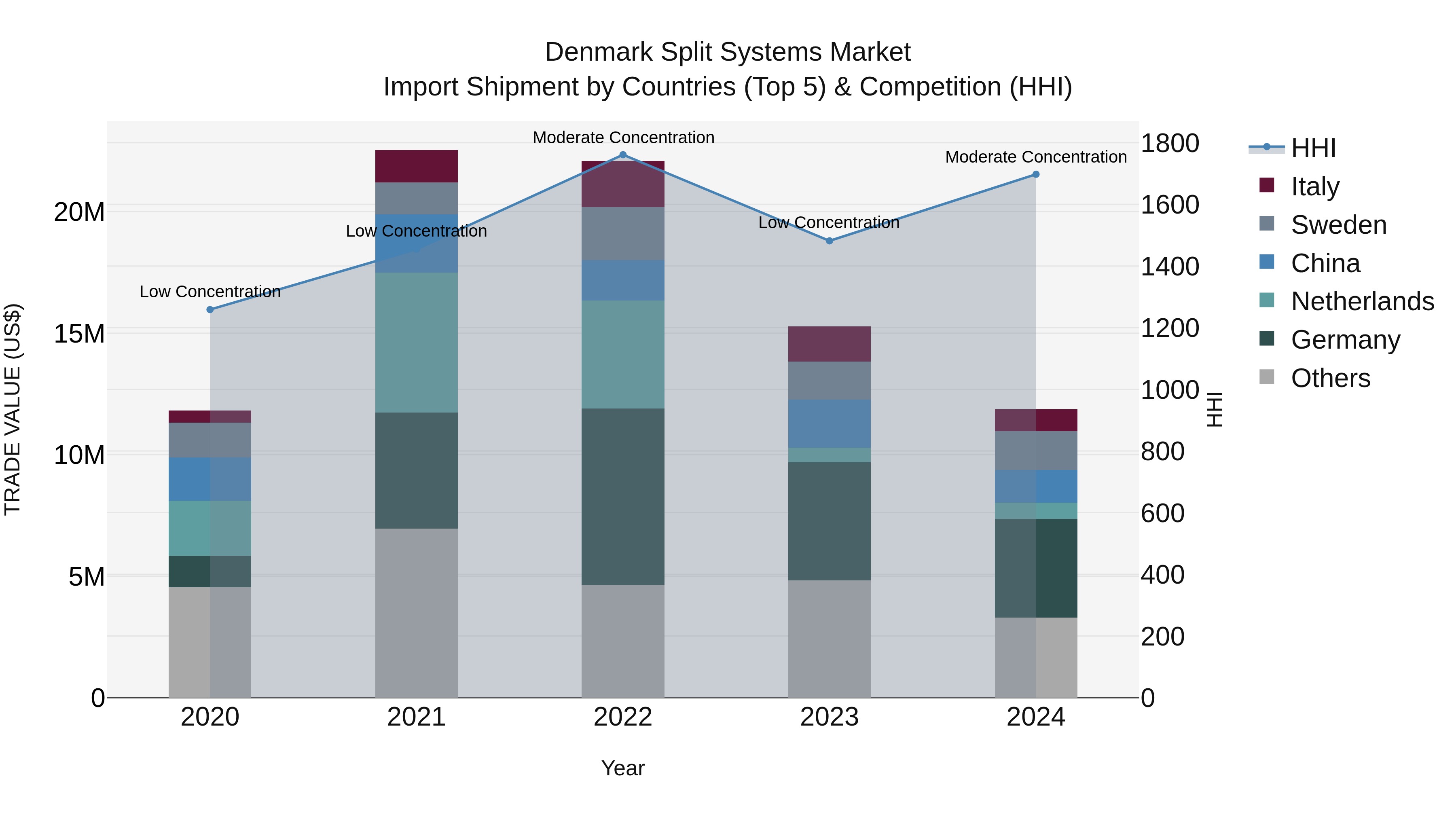Toggle the Sweden legend entry
The image size is (1456, 819).
(1323, 224)
